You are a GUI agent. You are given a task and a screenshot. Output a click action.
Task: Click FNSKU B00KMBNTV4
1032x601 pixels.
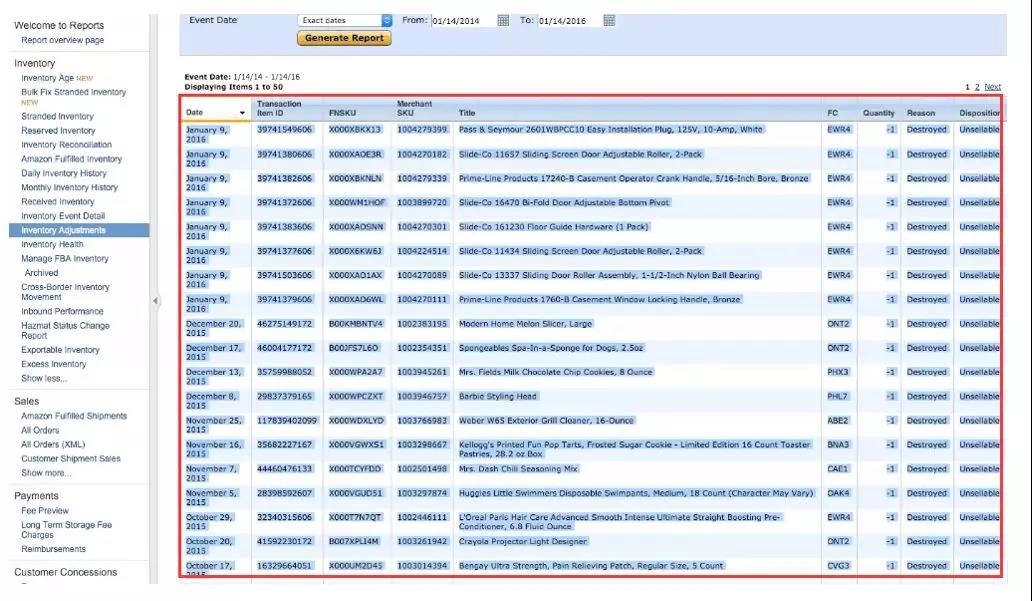[355, 324]
